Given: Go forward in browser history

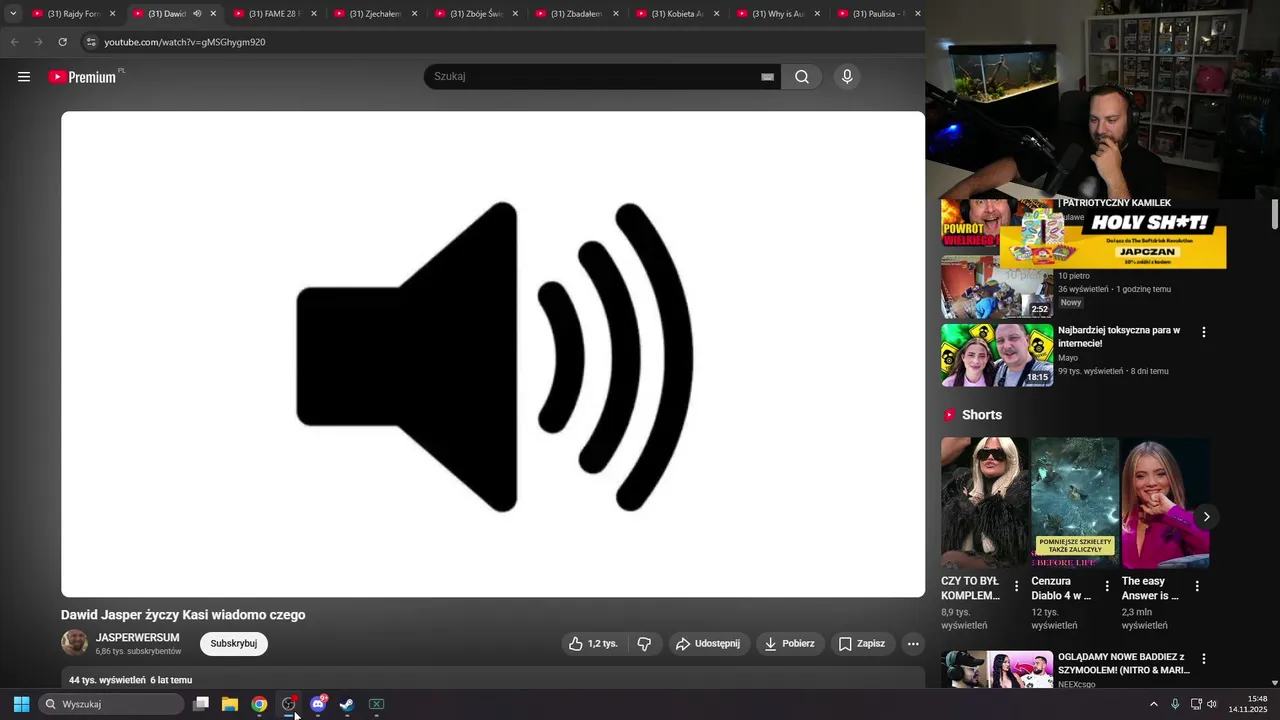Looking at the screenshot, I should [x=38, y=42].
